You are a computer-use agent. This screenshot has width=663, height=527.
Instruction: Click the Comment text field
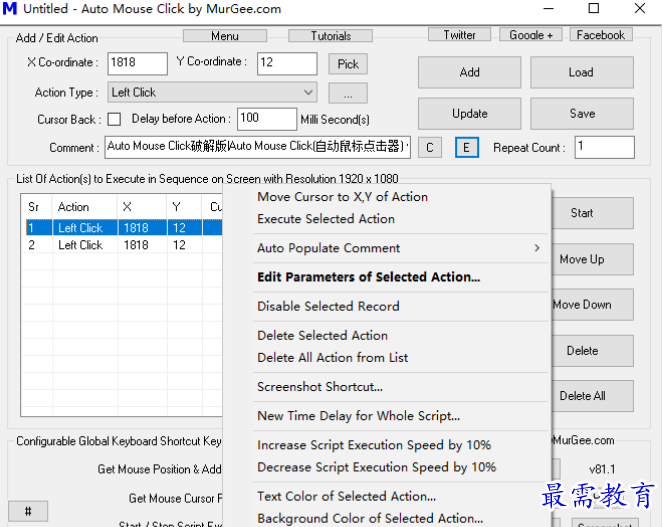click(x=258, y=147)
